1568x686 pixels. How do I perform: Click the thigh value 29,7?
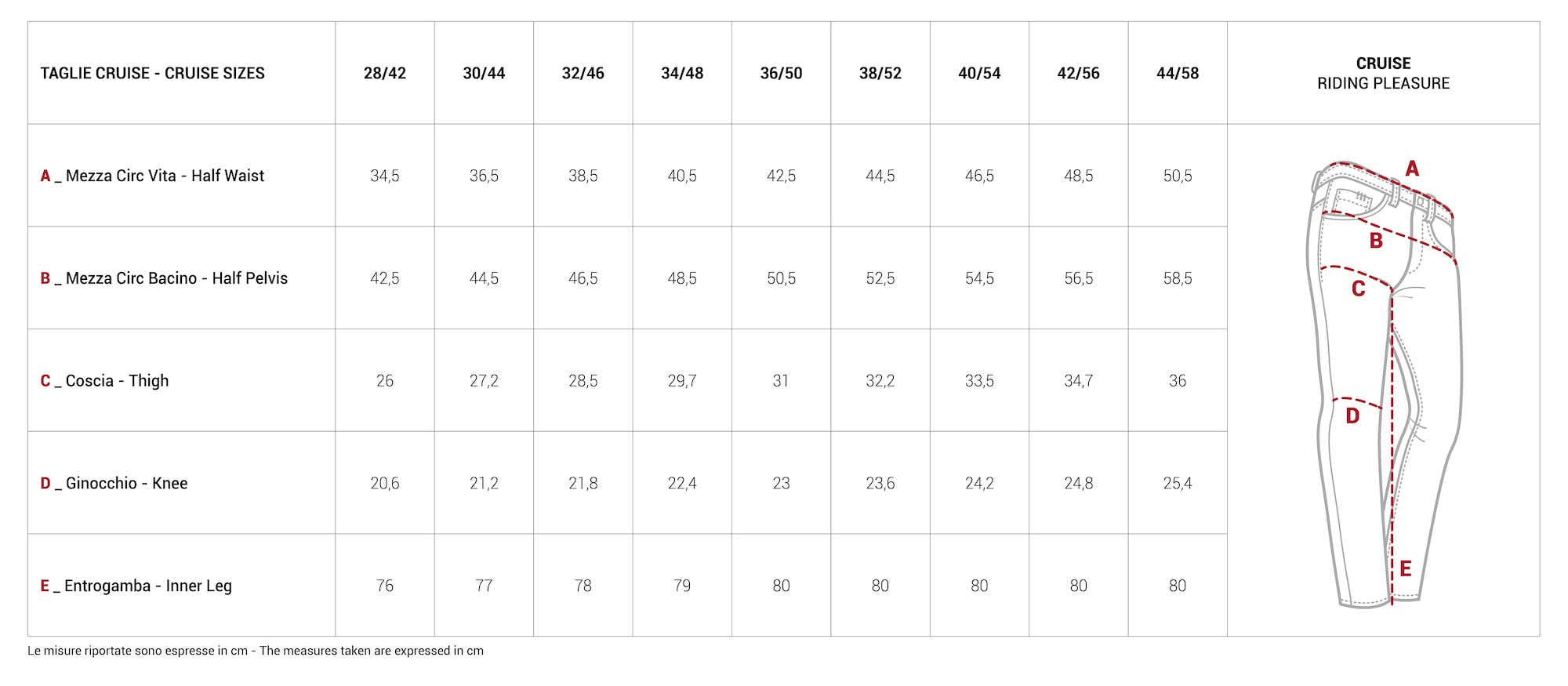point(682,381)
